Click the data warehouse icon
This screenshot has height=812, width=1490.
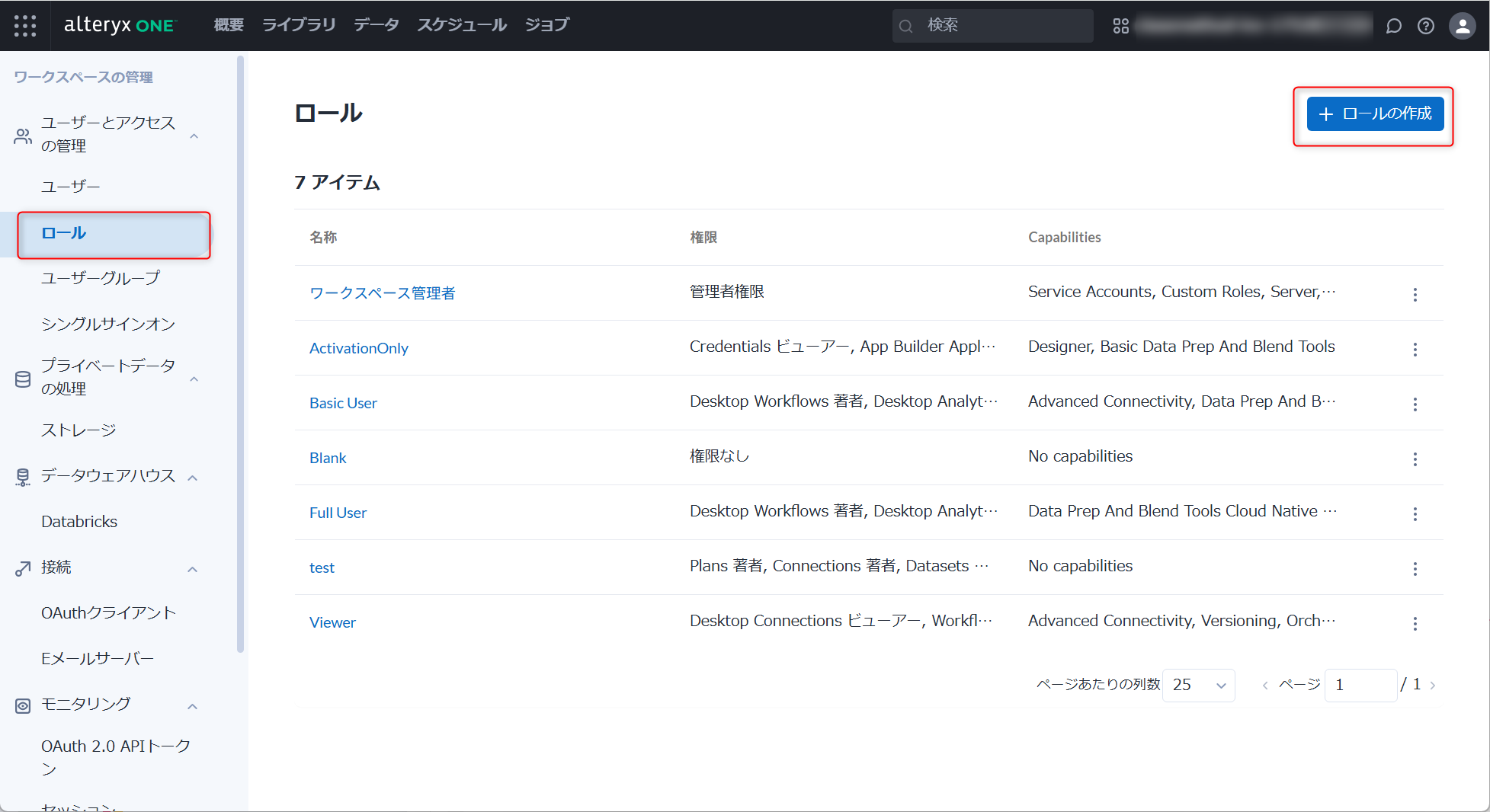[x=23, y=477]
